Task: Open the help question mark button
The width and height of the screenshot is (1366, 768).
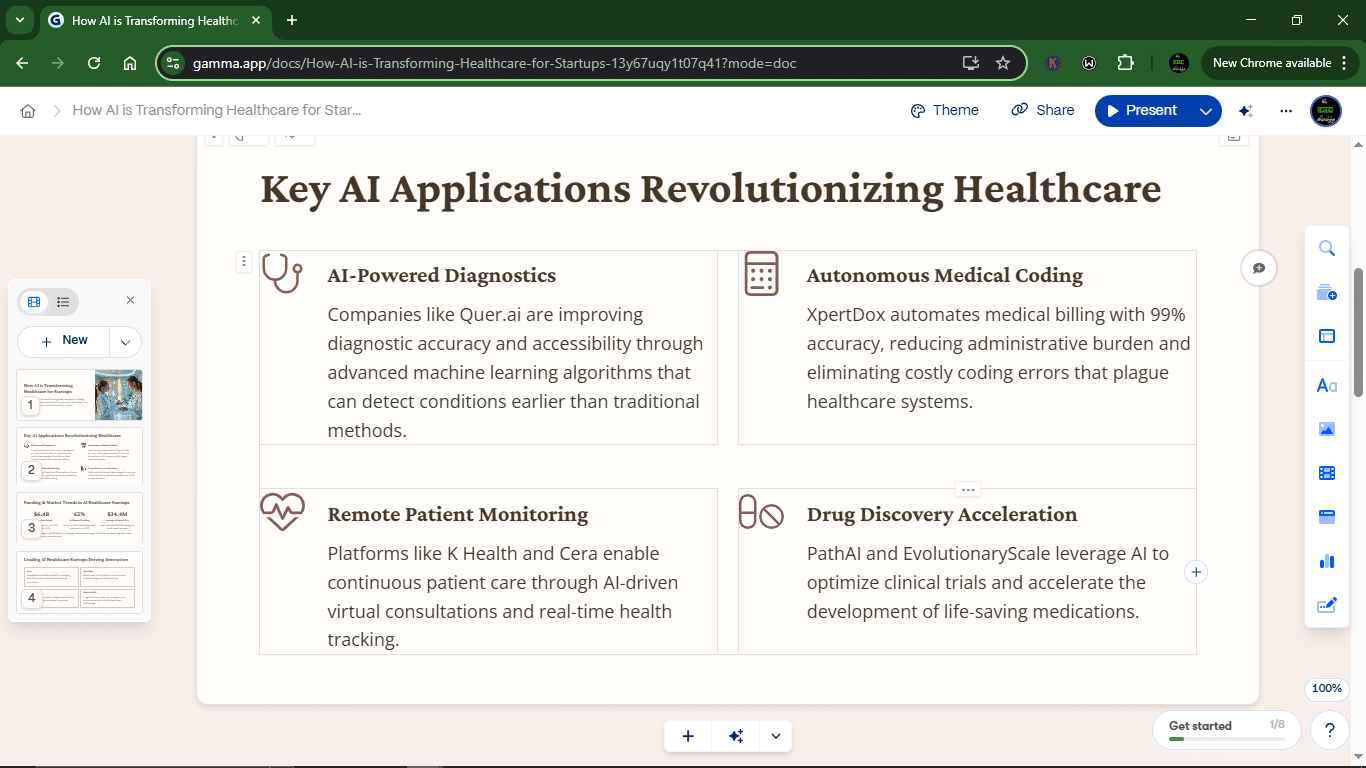Action: pyautogui.click(x=1330, y=730)
